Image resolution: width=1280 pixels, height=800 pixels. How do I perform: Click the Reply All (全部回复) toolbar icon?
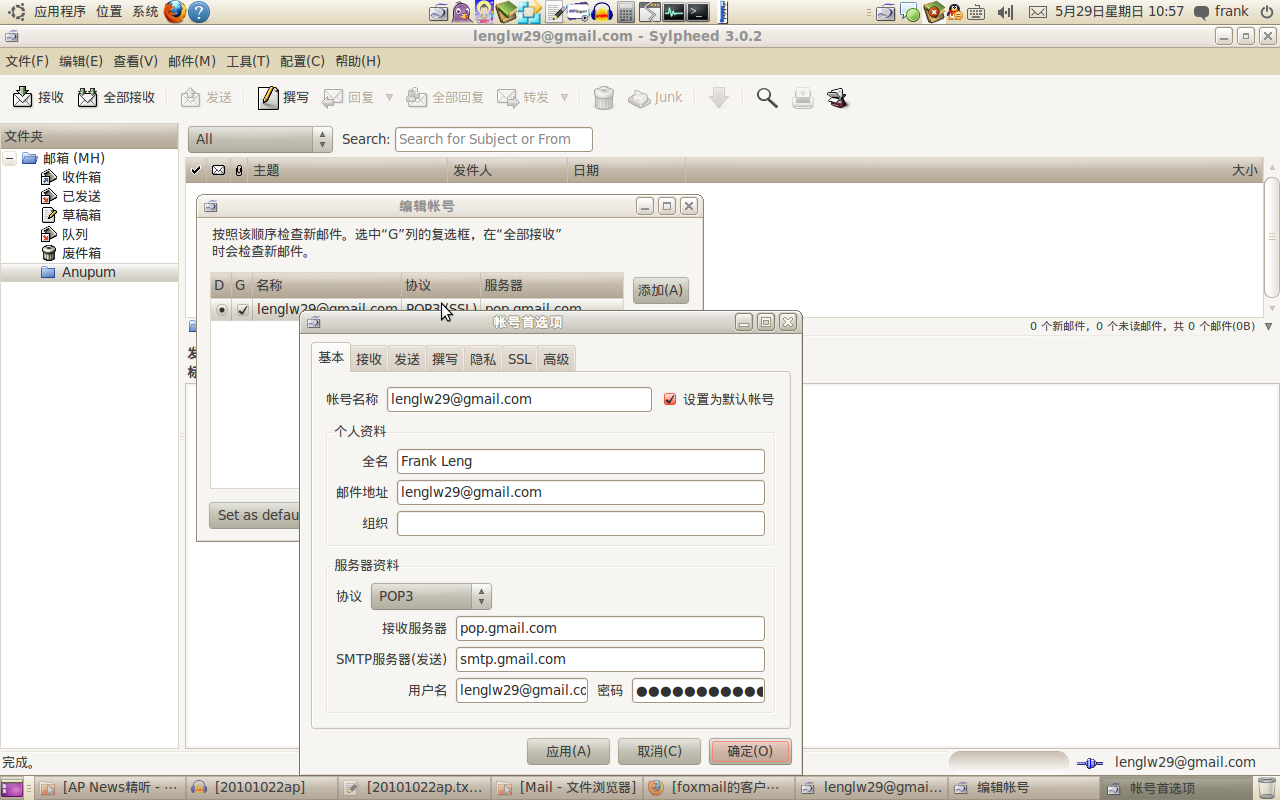(416, 98)
